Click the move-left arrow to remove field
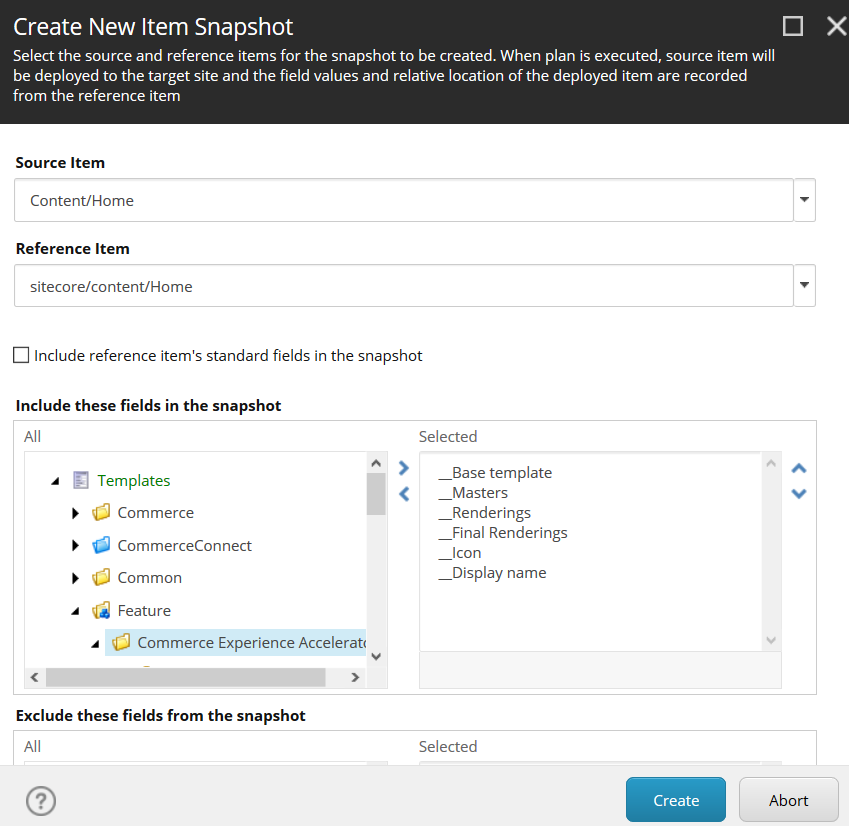The image size is (849, 826). [403, 493]
